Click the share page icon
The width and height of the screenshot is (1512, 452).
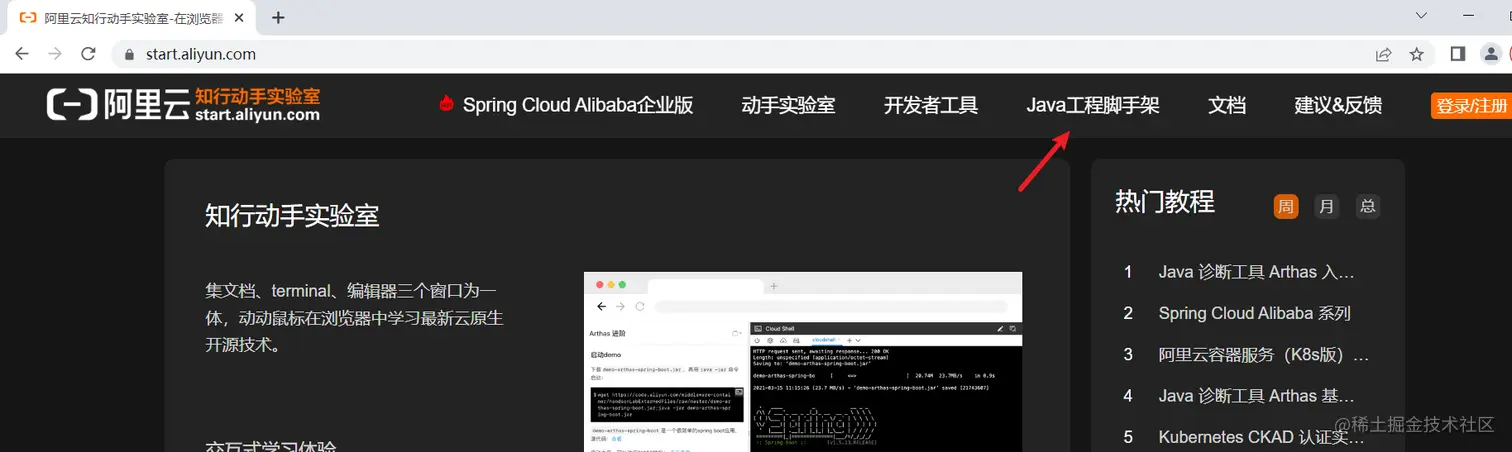[x=1383, y=54]
